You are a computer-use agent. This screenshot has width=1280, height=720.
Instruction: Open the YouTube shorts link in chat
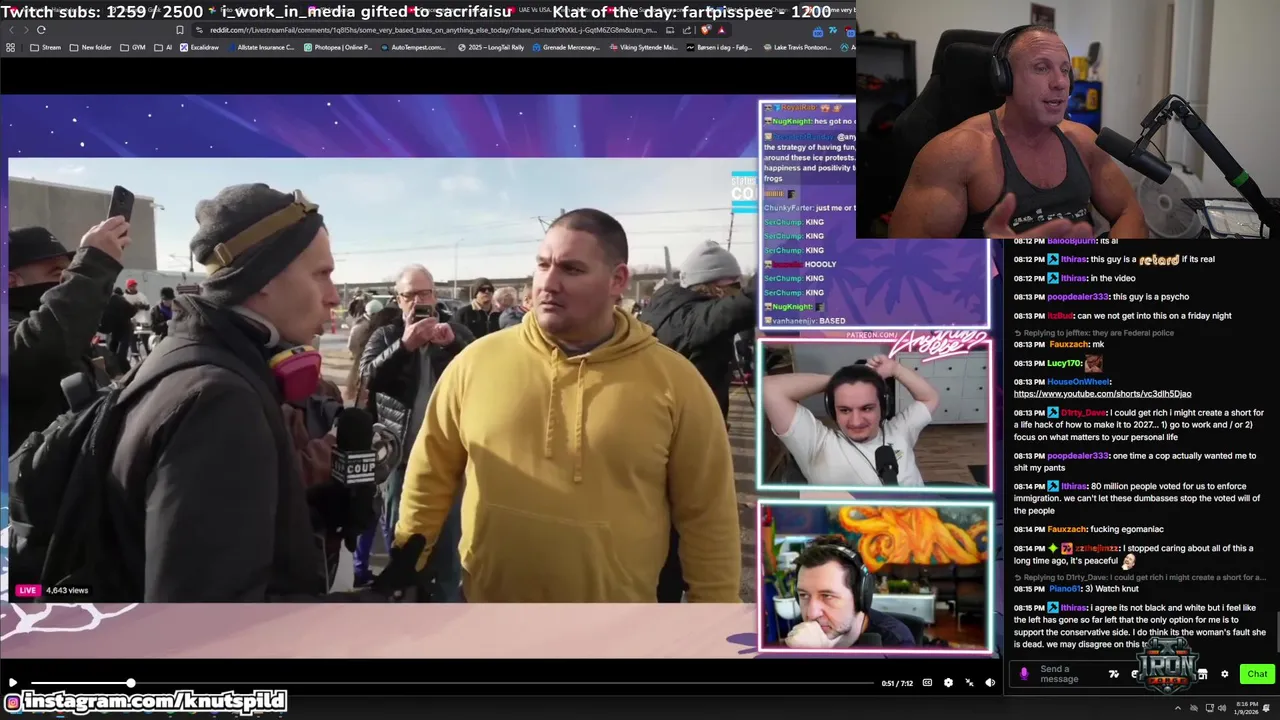pyautogui.click(x=1102, y=393)
